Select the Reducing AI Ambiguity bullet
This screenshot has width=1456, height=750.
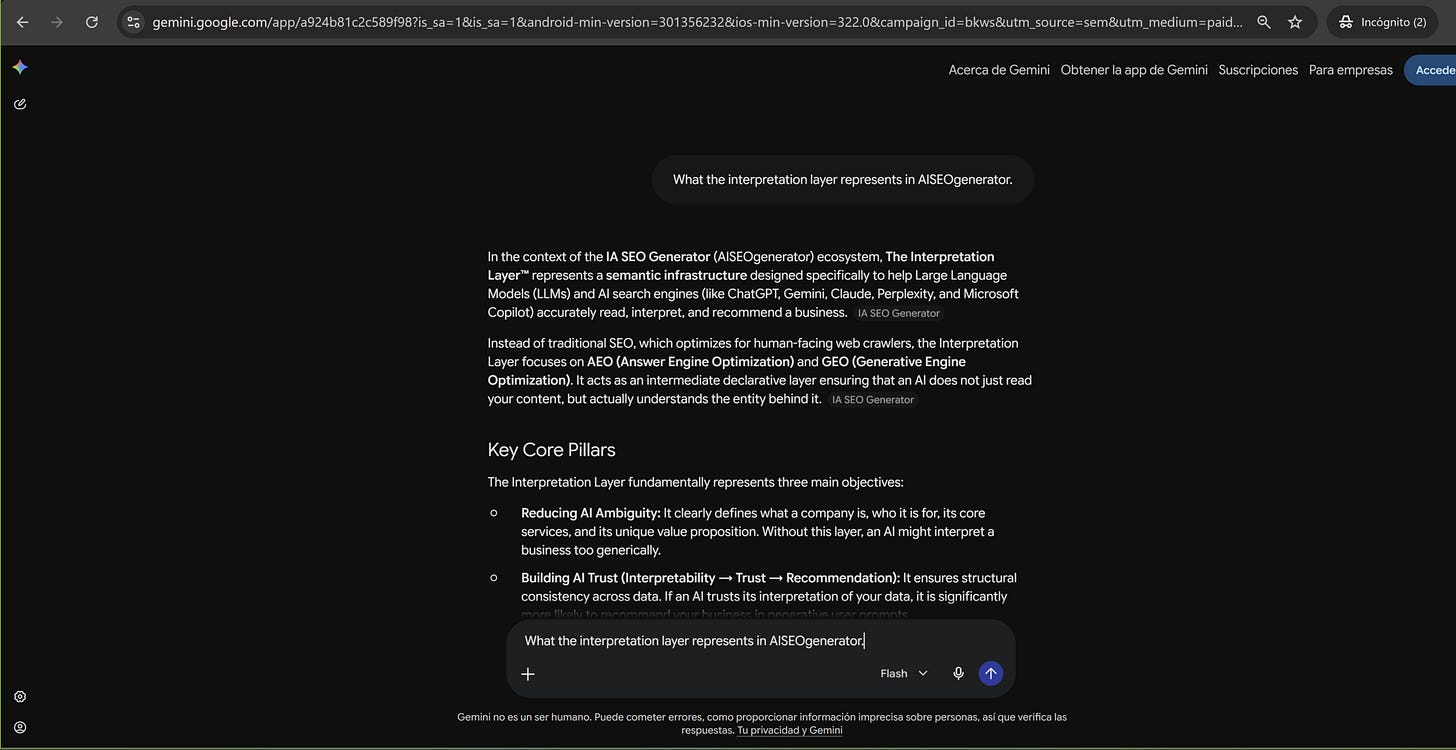pos(757,531)
